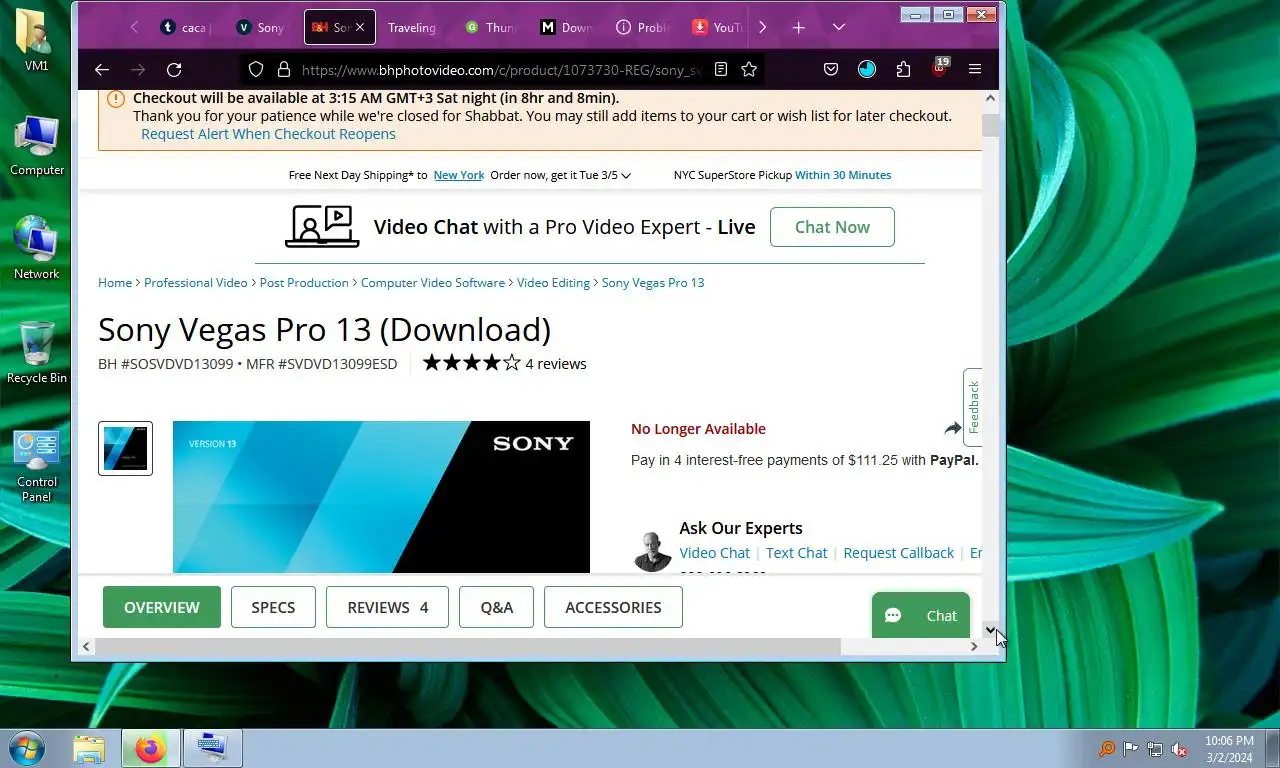Open the "4 reviews" link
This screenshot has height=768, width=1280.
tap(556, 364)
